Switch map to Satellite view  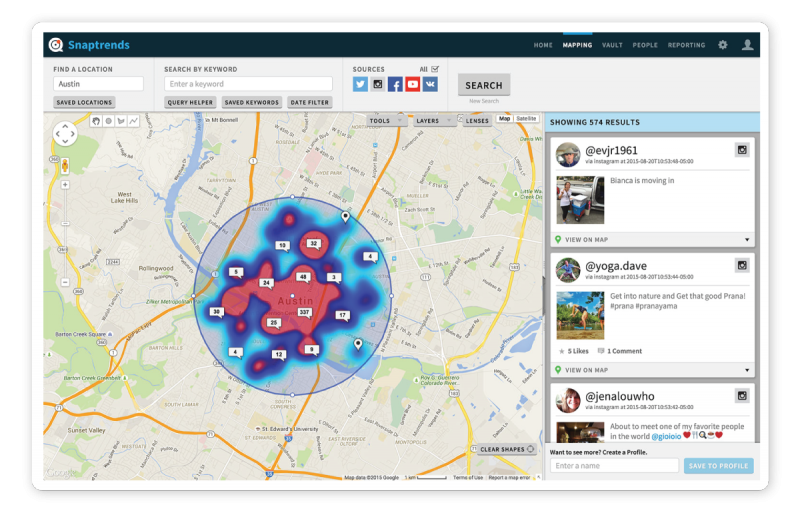tap(526, 119)
